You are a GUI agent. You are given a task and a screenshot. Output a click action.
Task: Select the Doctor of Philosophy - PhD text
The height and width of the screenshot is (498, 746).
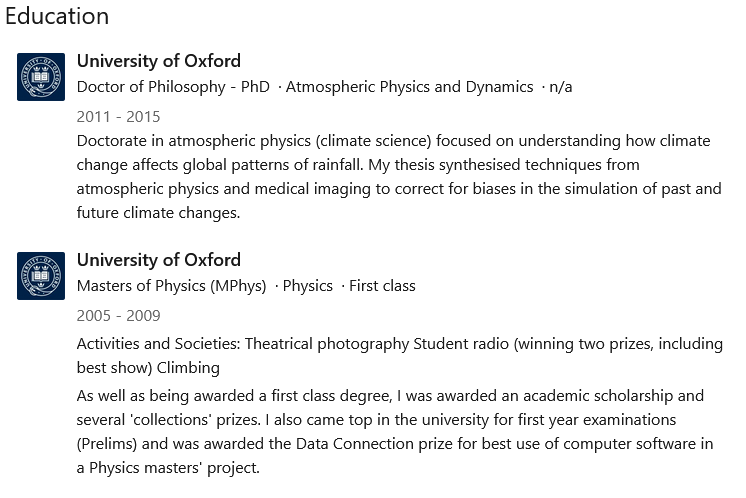click(173, 87)
